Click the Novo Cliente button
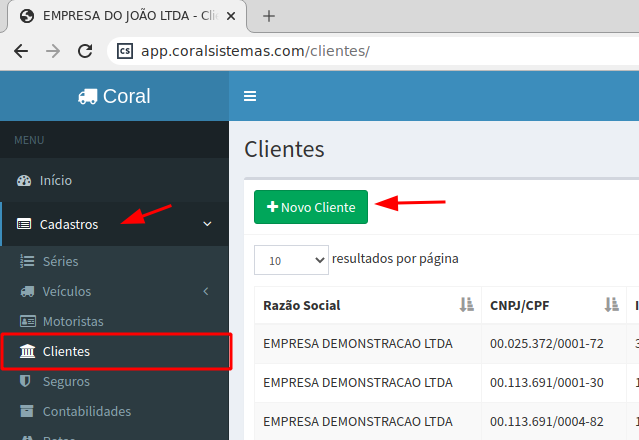The width and height of the screenshot is (639, 440). (311, 207)
